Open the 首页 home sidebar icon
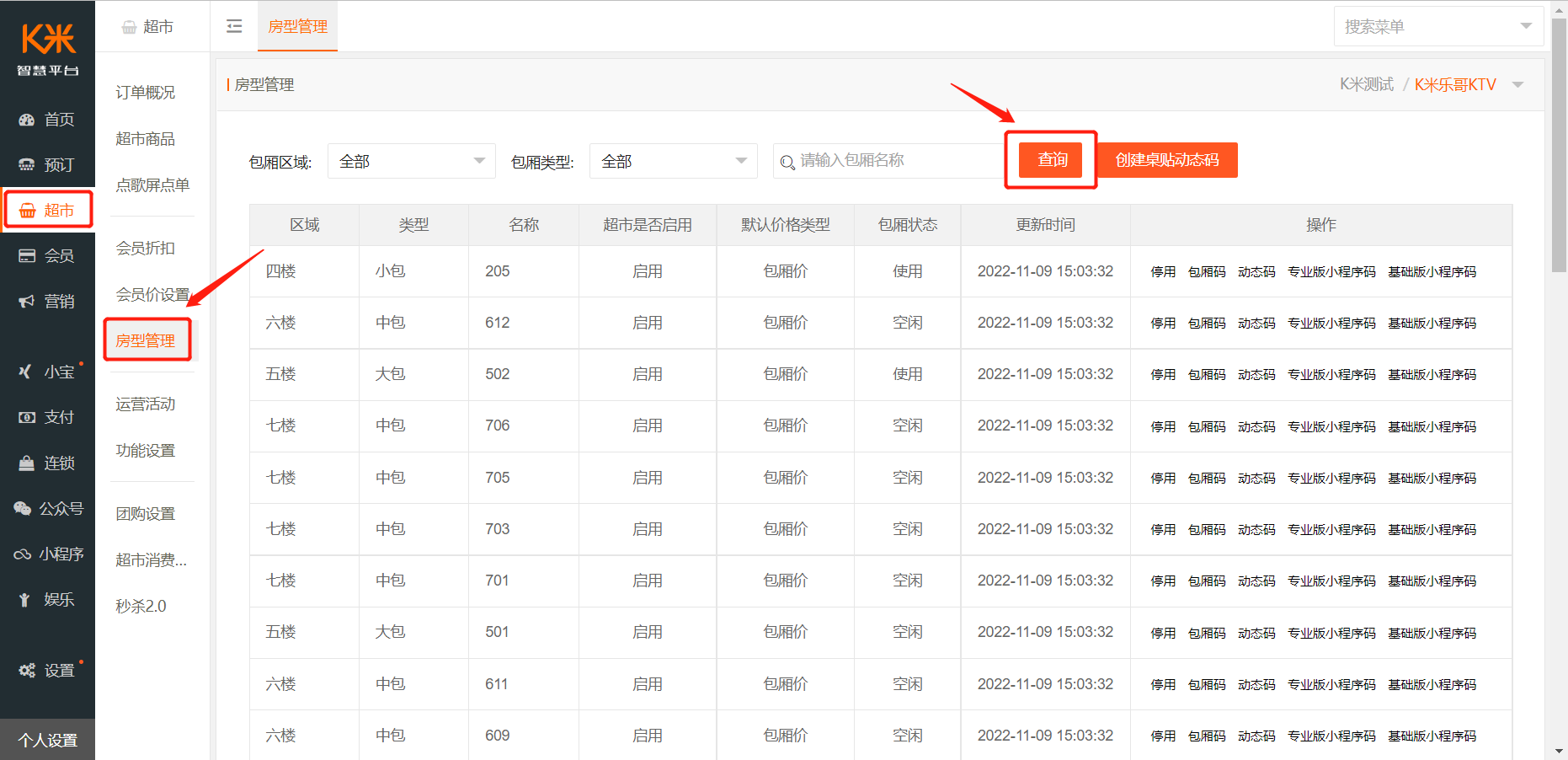The image size is (1568, 760). coord(27,120)
